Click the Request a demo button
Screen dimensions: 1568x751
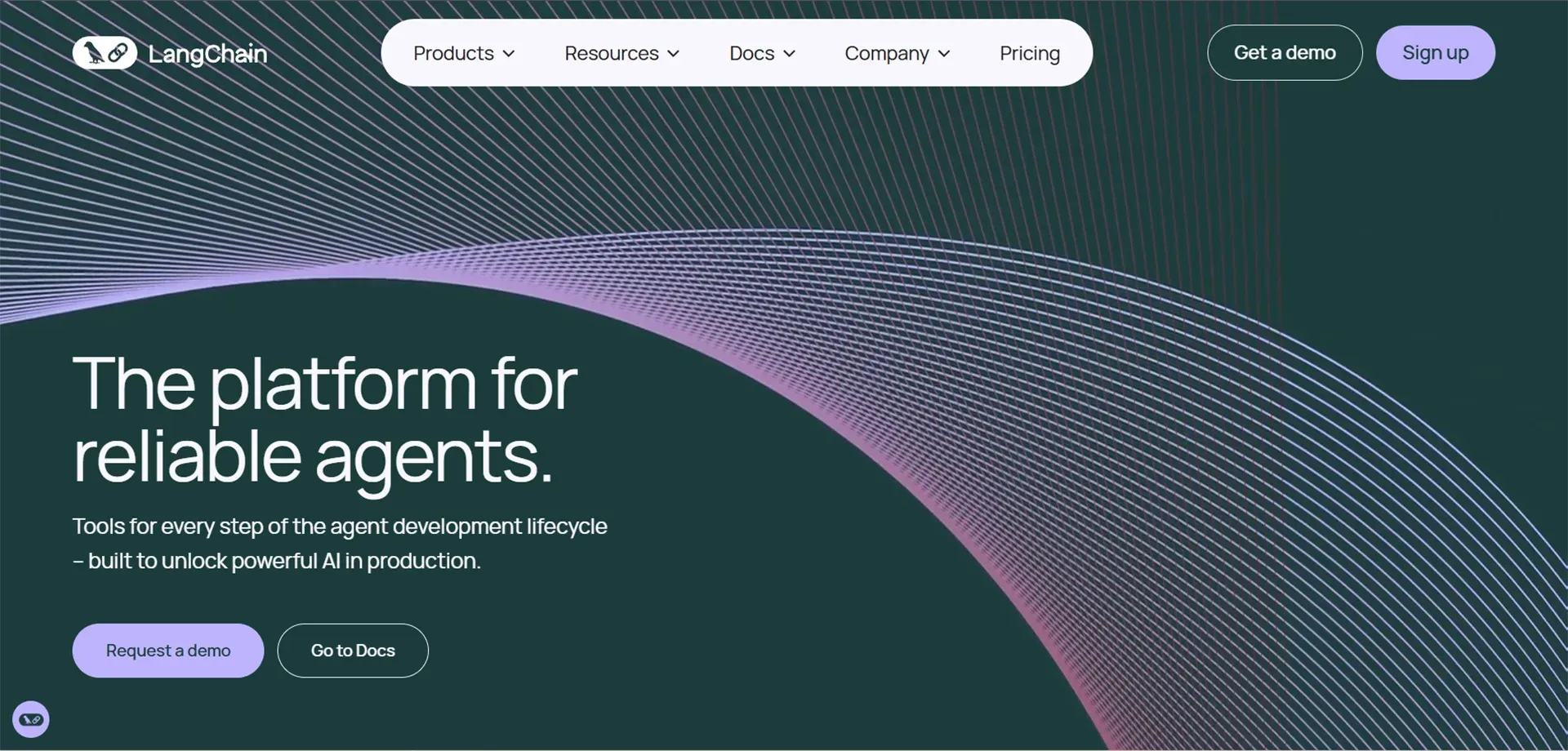[x=167, y=651]
